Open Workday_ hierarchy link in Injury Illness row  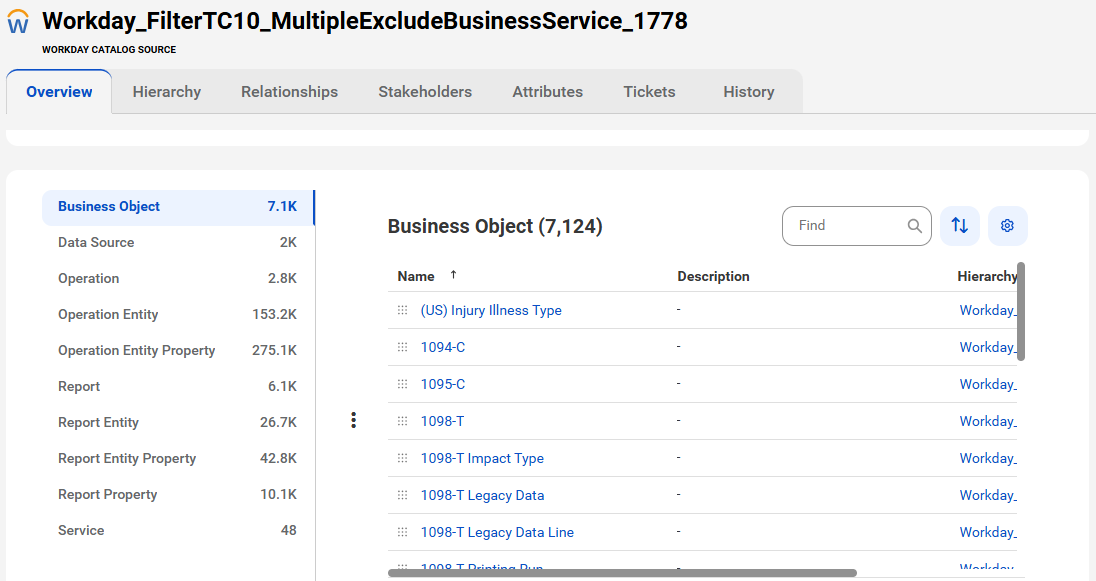(988, 310)
